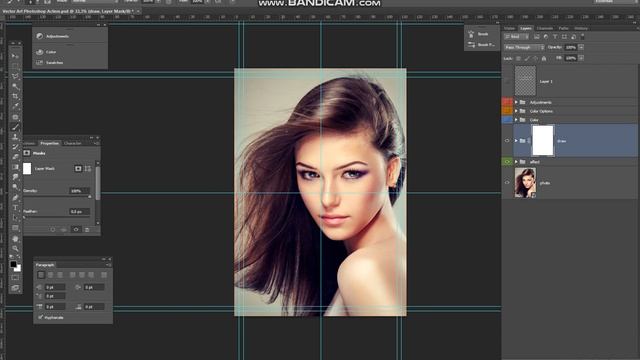Select the Gradient tool
Image resolution: width=640 pixels, height=360 pixels.
pyautogui.click(x=15, y=167)
